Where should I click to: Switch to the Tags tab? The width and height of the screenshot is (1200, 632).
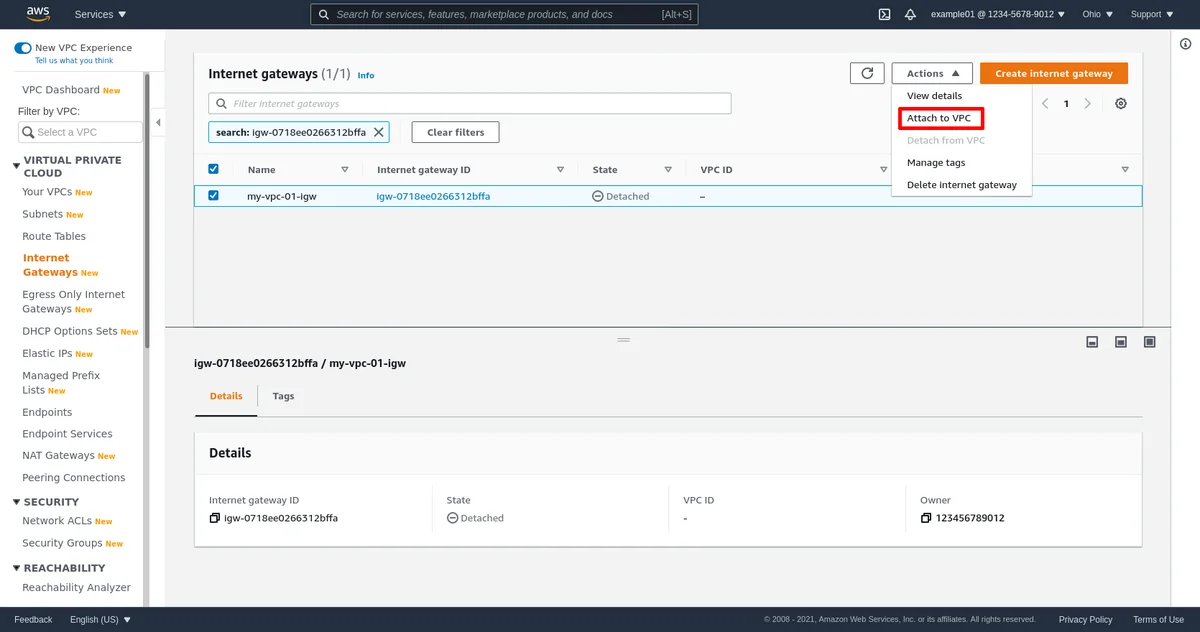pyautogui.click(x=283, y=396)
